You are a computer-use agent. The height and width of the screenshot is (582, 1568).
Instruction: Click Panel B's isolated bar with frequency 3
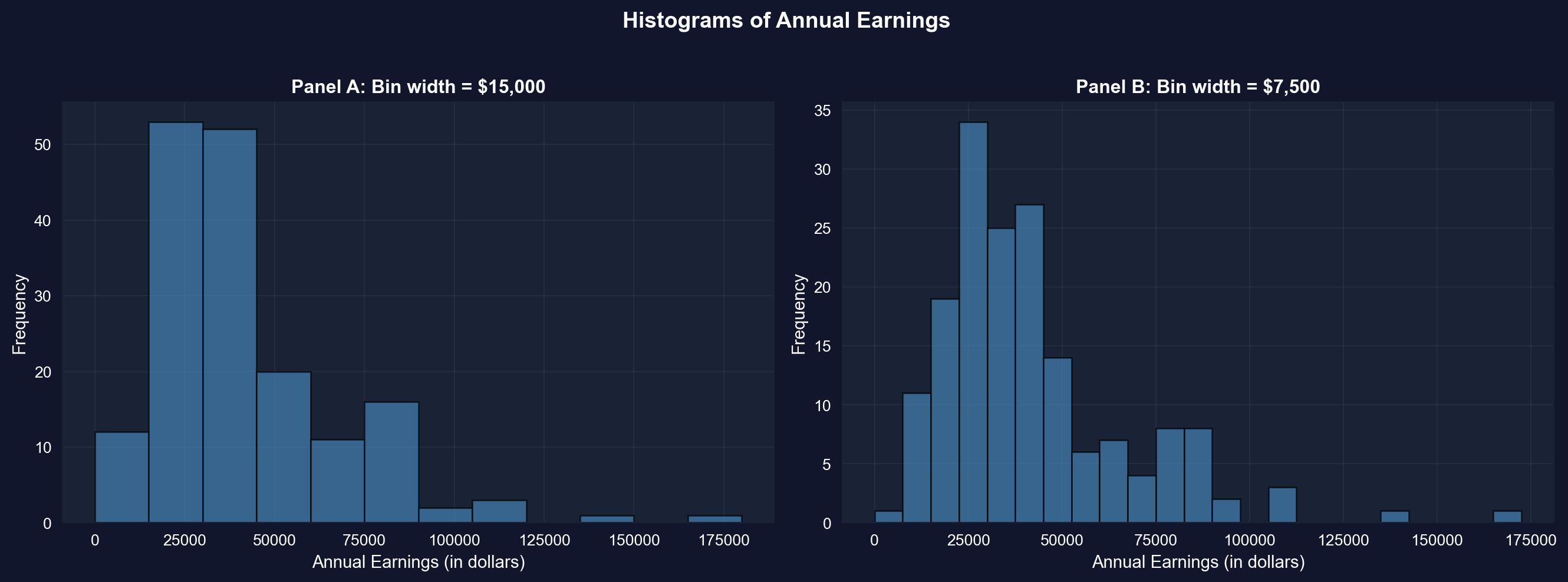(1283, 505)
